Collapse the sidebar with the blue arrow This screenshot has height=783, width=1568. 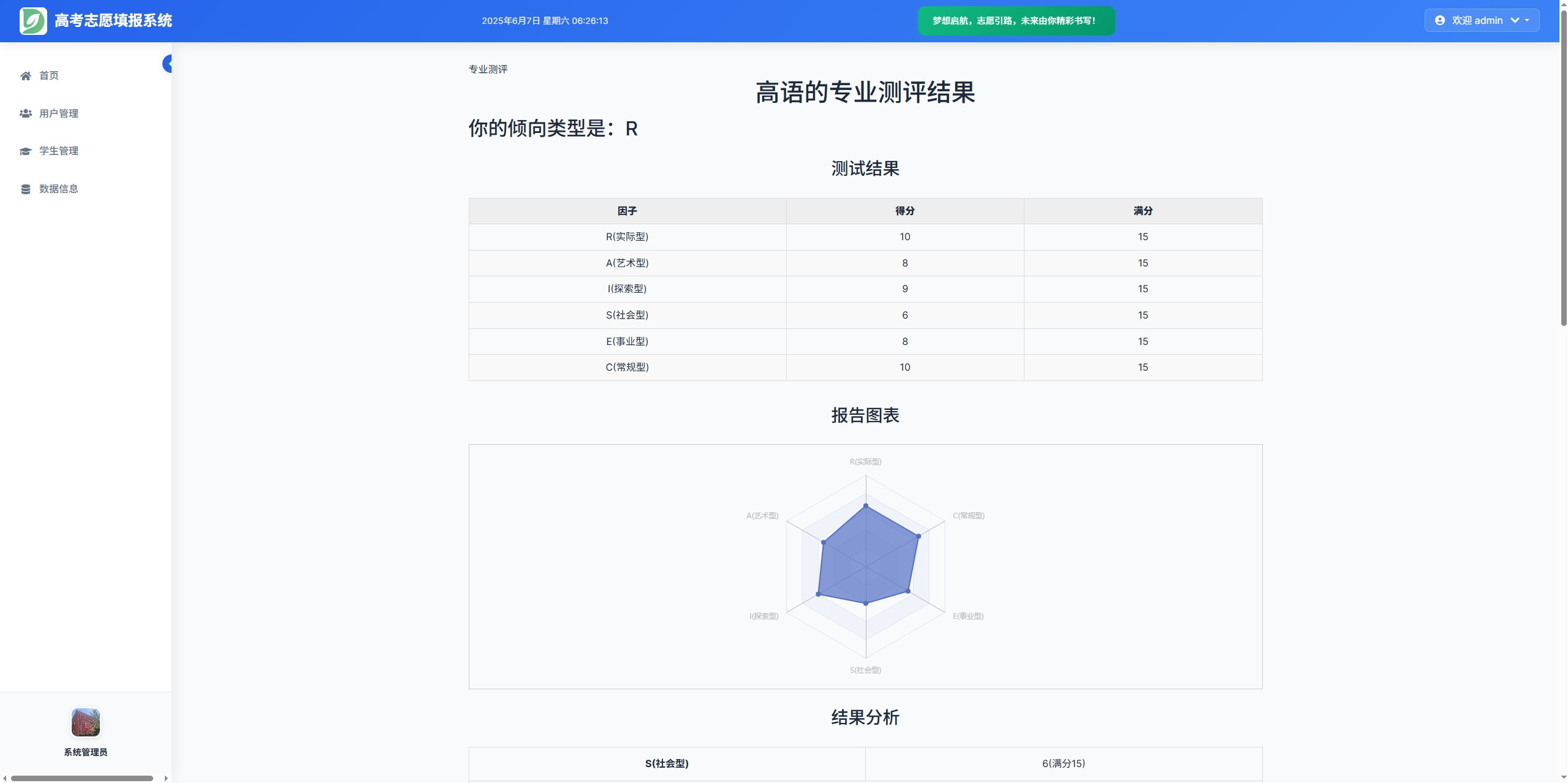tap(167, 64)
